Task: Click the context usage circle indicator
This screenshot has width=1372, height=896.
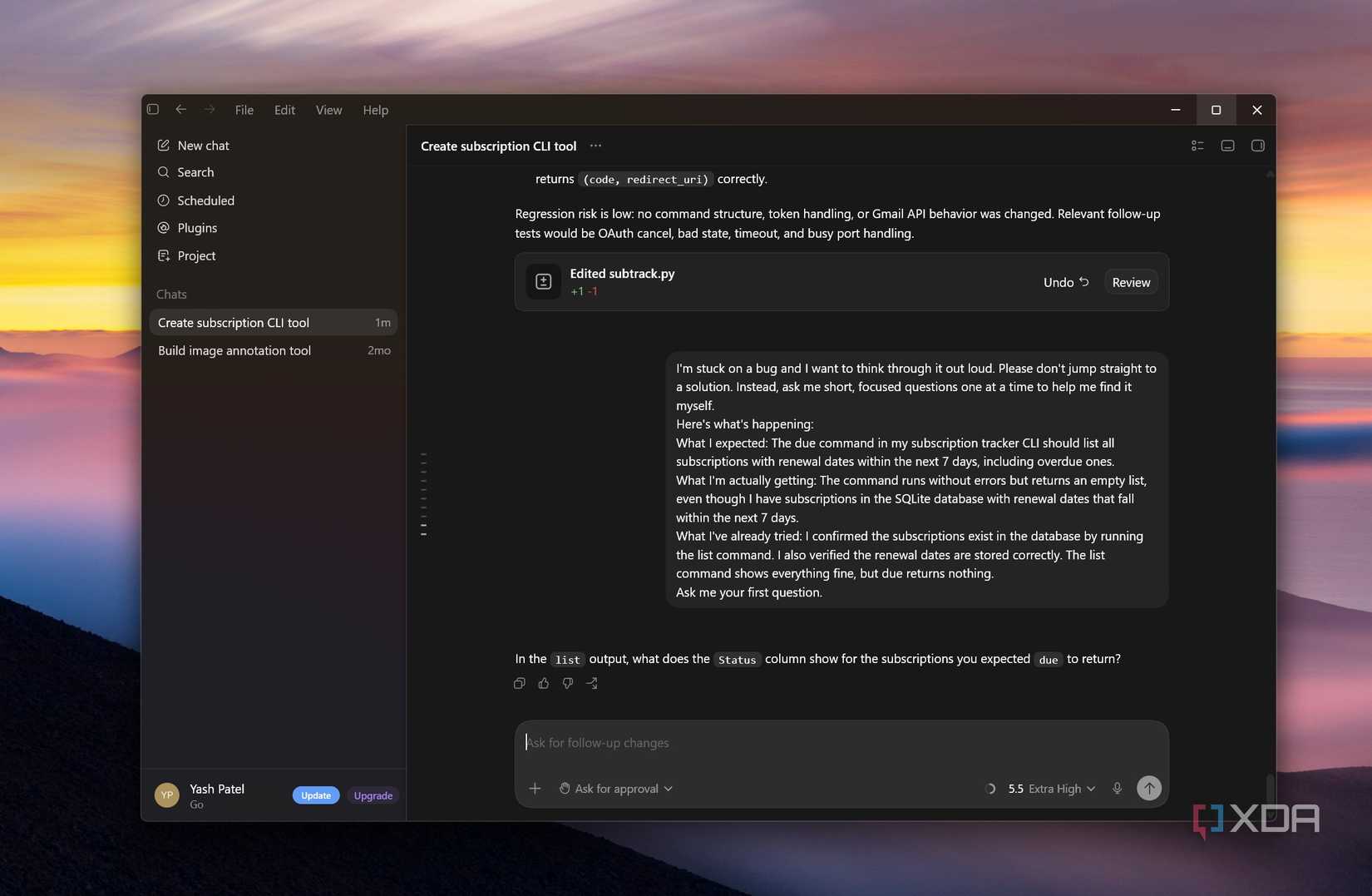Action: 990,789
